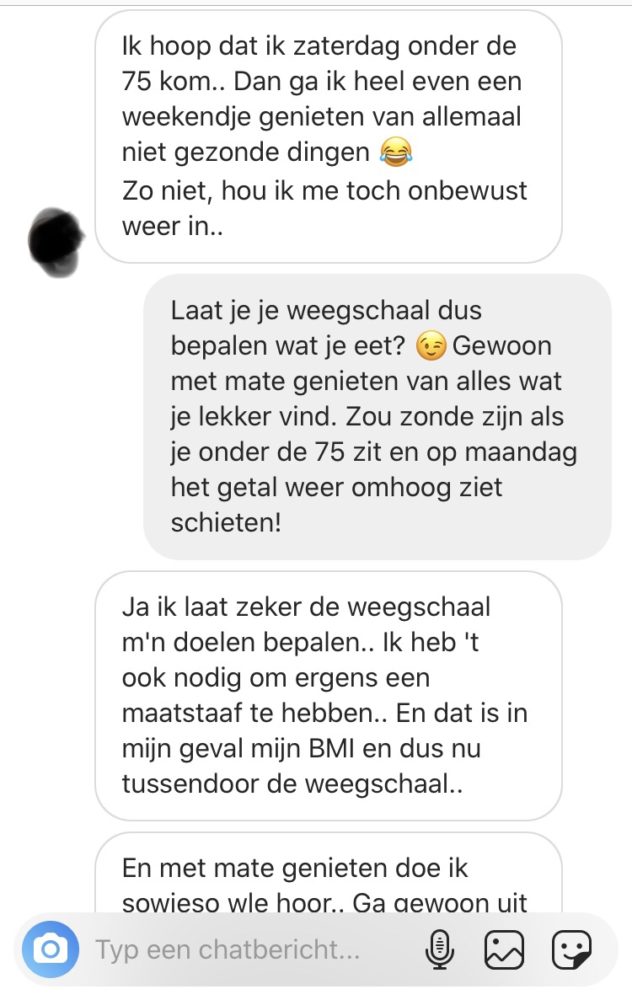Click the line 'sowieso wle hoor.. Ga gewoon uit'
The image size is (632, 1000).
point(325,903)
